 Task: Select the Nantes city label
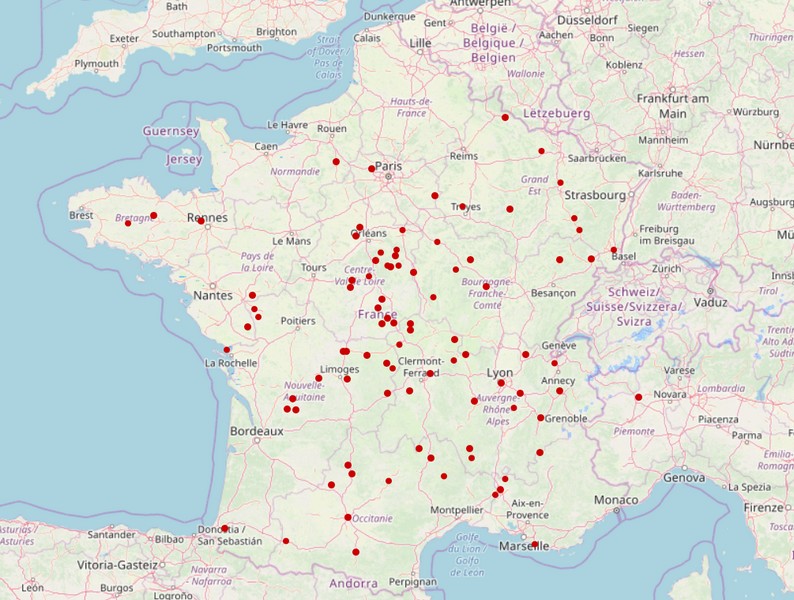(x=213, y=295)
